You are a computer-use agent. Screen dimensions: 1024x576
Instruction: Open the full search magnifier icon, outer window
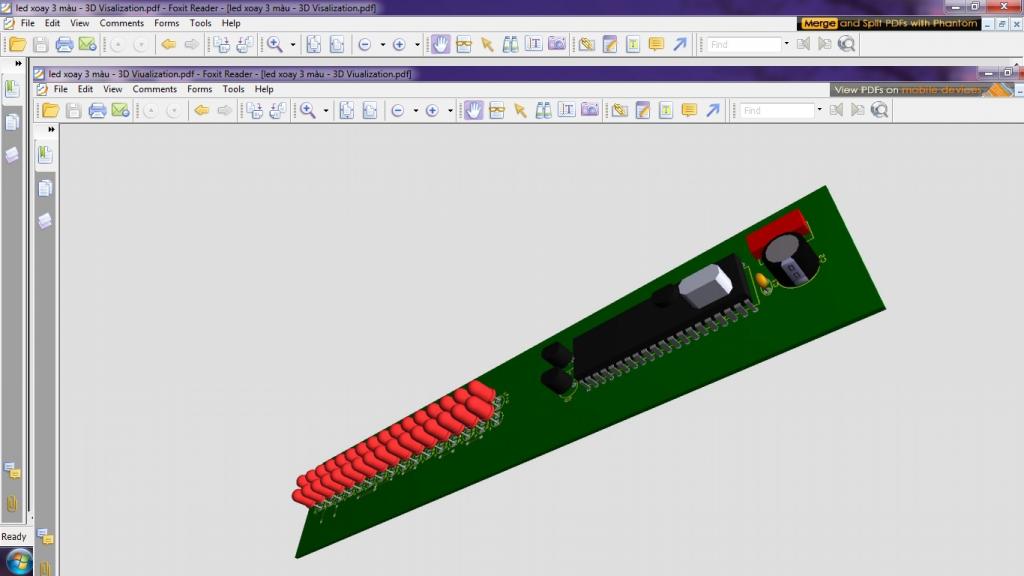click(846, 44)
